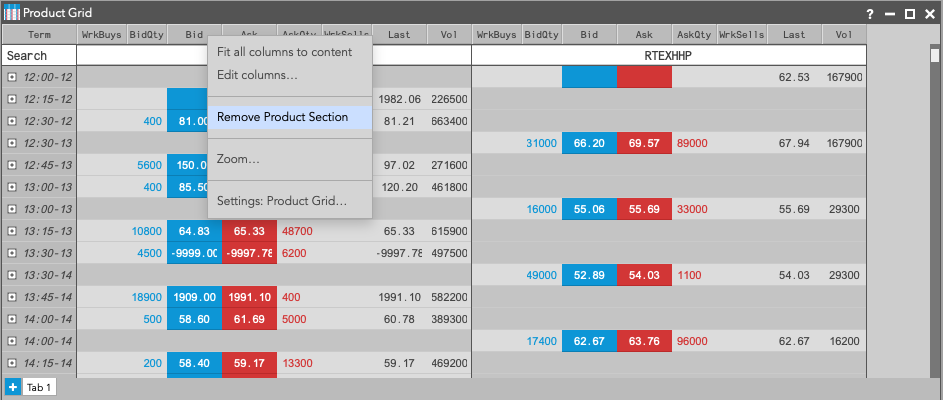Click red ask price 59.17 cell
Viewport: 943px width, 400px height.
pos(249,363)
